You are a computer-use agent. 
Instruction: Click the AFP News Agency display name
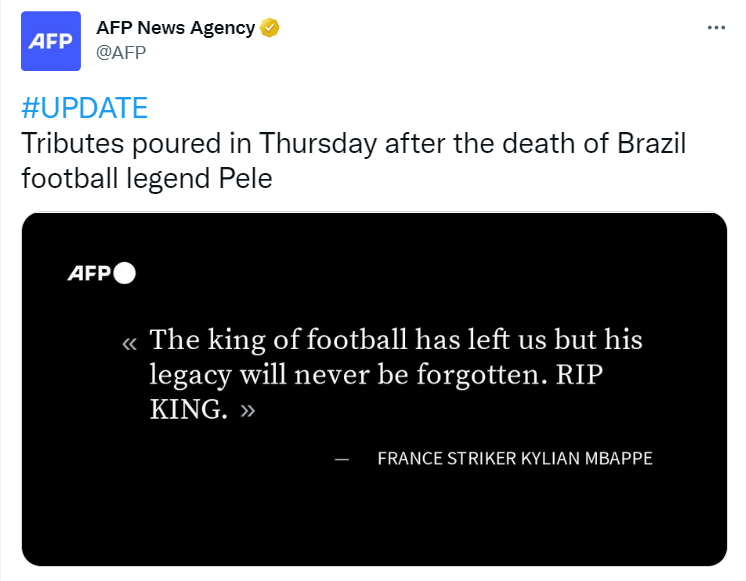click(x=176, y=28)
